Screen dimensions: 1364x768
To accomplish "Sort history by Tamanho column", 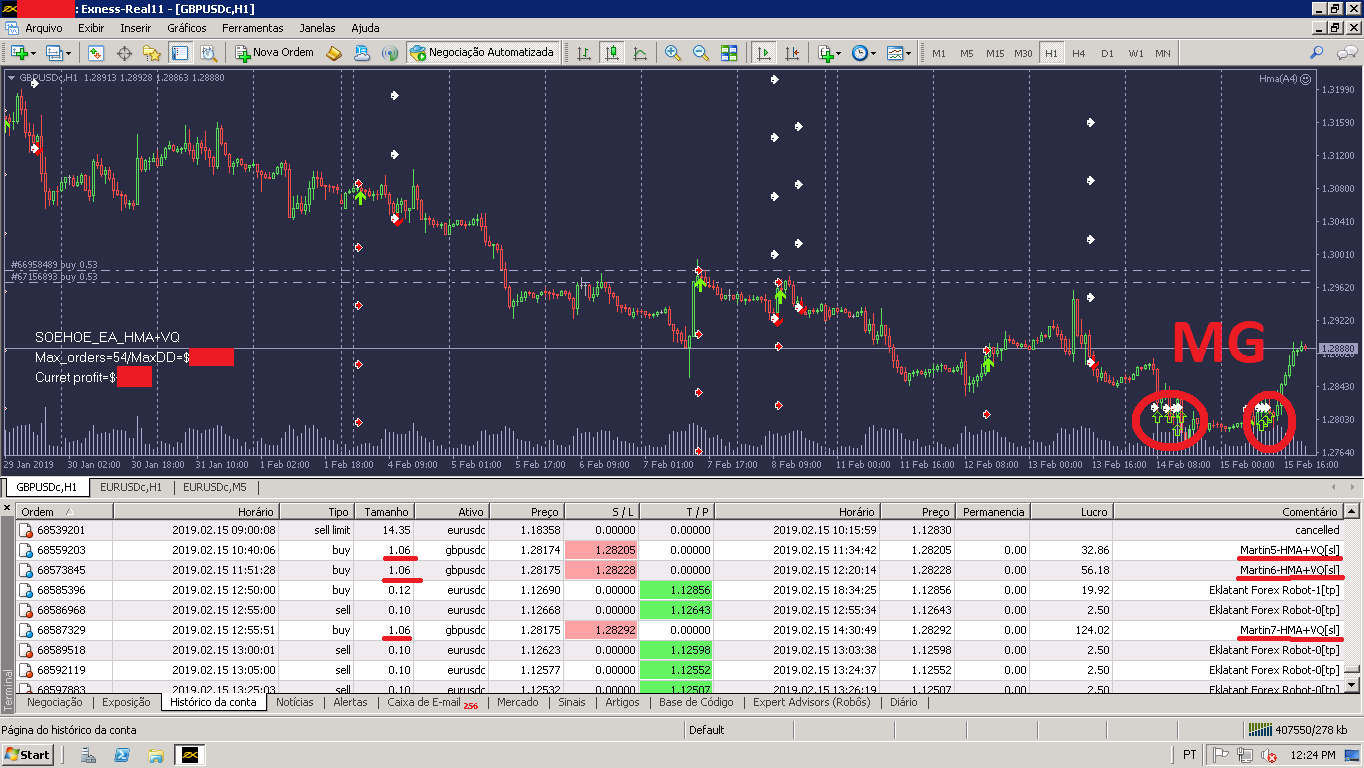I will pyautogui.click(x=383, y=511).
